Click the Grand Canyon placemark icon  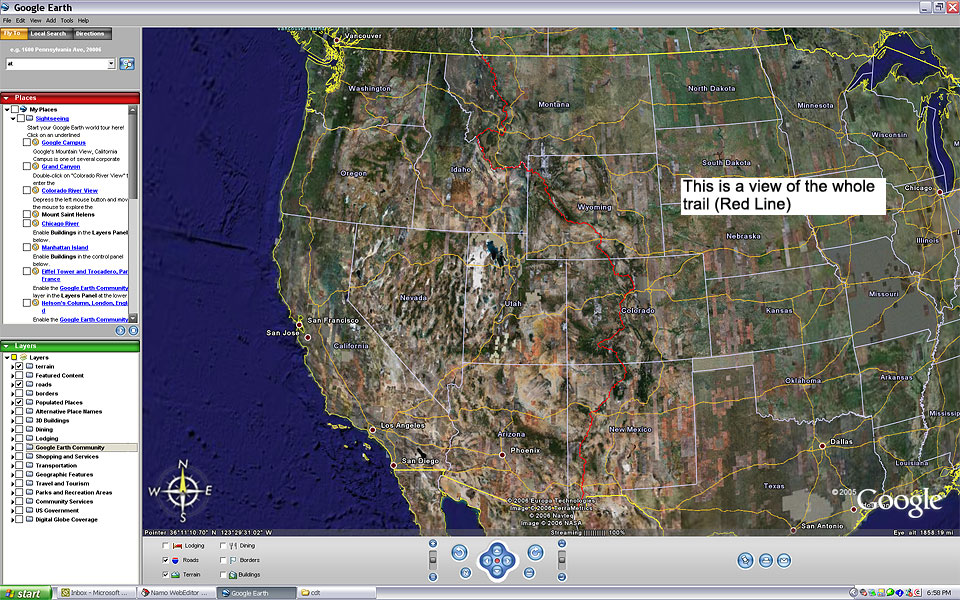point(36,166)
